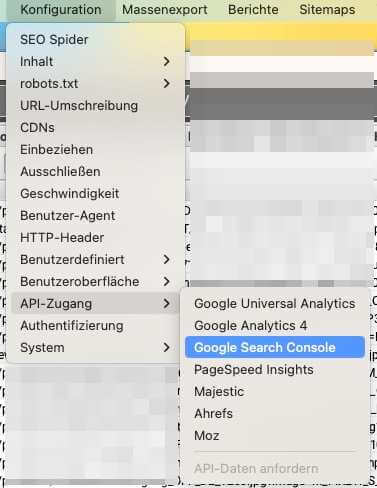Expand the Benutzerdefiniert submenu arrow
The height and width of the screenshot is (488, 377).
(x=166, y=260)
